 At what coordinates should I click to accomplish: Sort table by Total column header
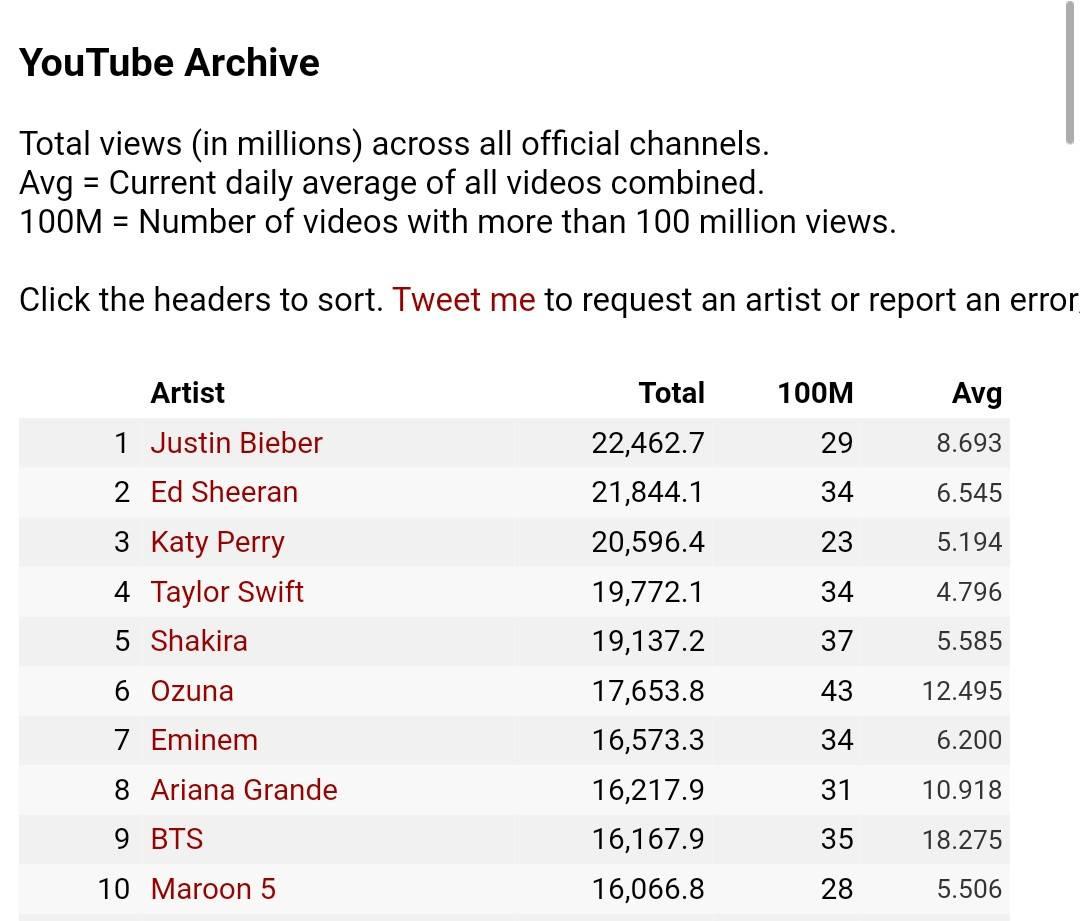672,393
